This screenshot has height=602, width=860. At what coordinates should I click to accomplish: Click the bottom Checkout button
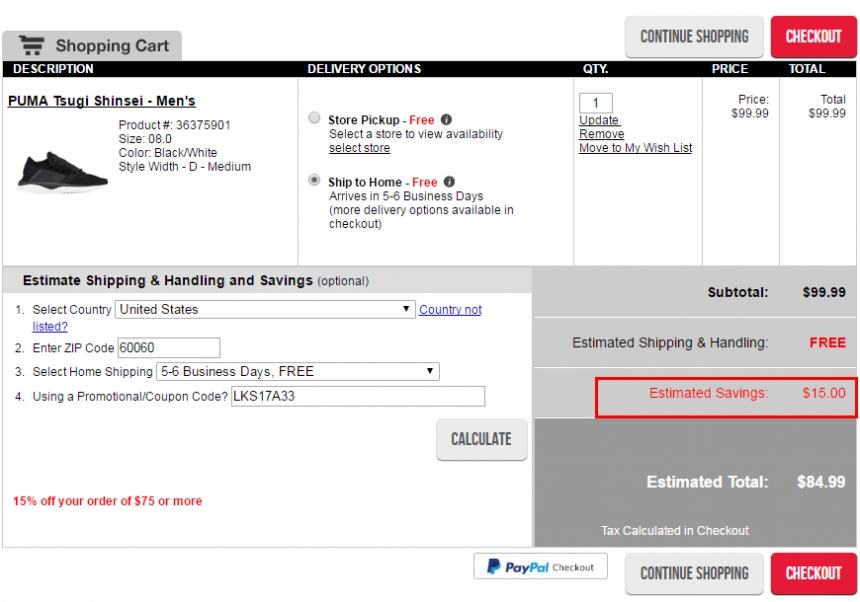813,573
